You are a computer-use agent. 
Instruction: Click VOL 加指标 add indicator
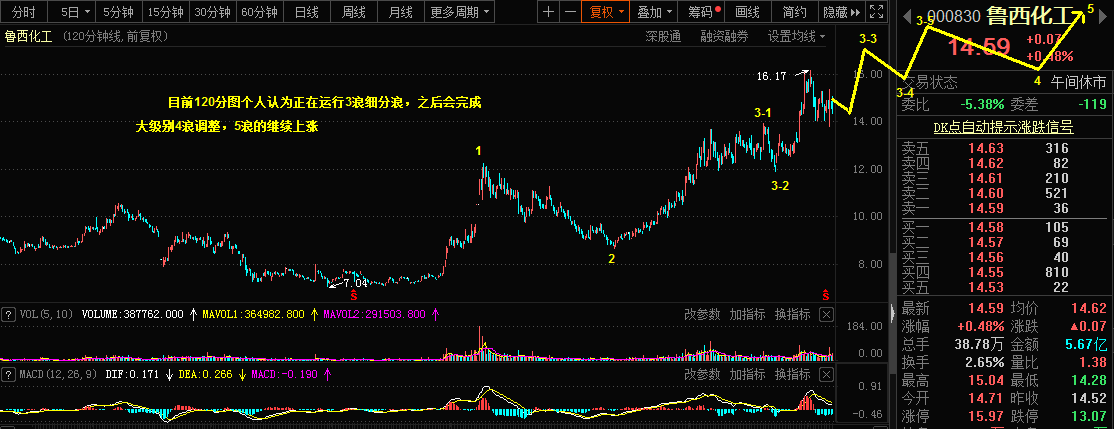click(747, 314)
